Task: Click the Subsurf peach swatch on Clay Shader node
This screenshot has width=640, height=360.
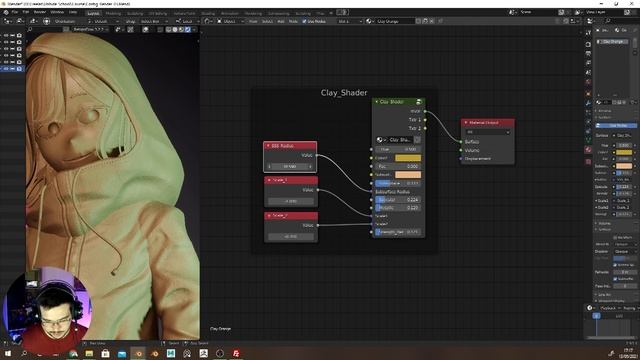Action: (x=408, y=175)
